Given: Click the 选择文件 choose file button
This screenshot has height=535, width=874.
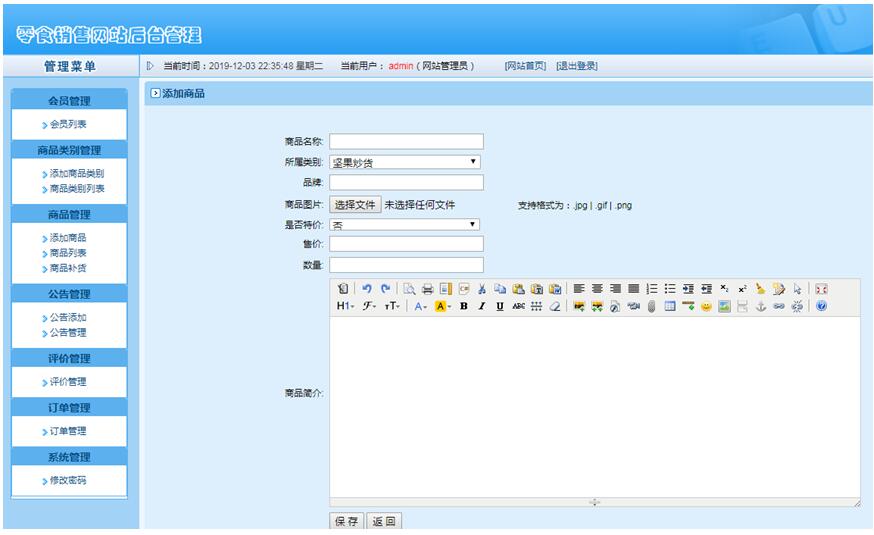Looking at the screenshot, I should pos(355,205).
